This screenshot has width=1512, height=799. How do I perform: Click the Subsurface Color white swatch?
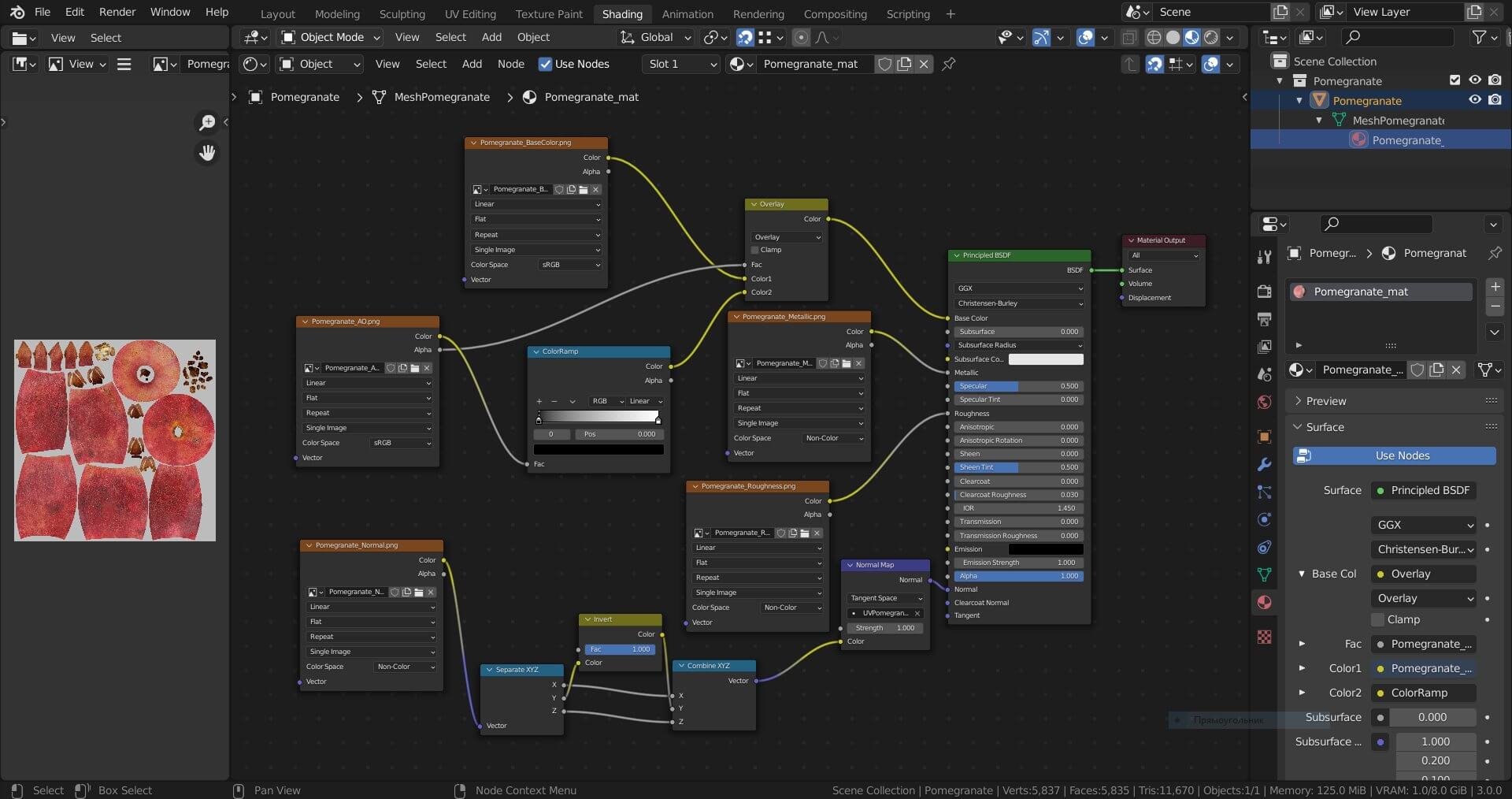[x=1046, y=359]
